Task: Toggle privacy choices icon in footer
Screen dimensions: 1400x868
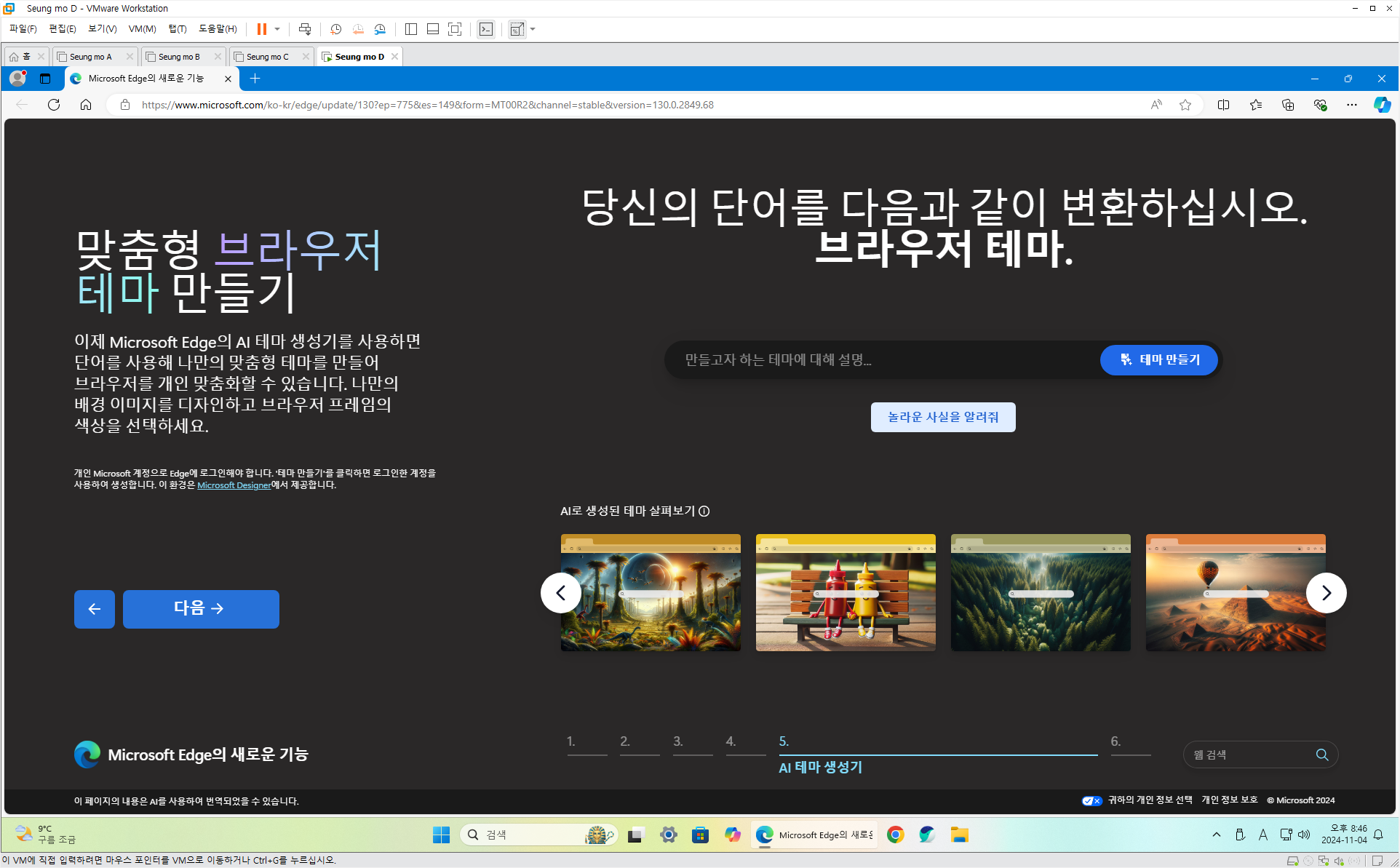Action: 1091,800
